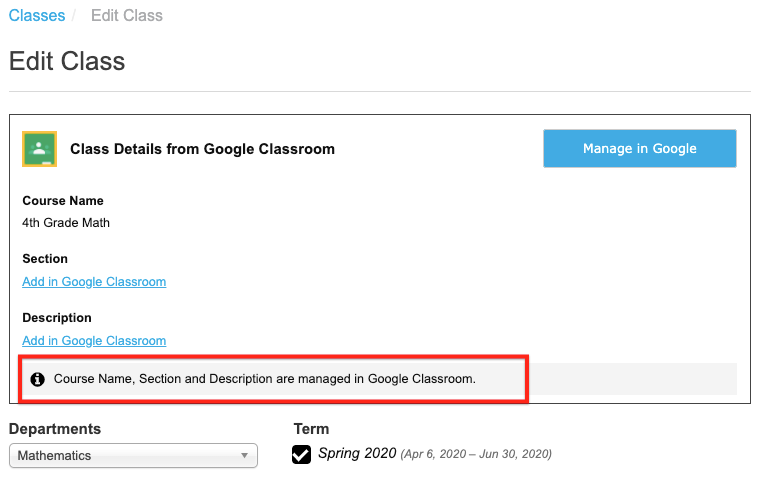
Task: Click the info icon beside the managed-fields notice
Action: tap(38, 379)
